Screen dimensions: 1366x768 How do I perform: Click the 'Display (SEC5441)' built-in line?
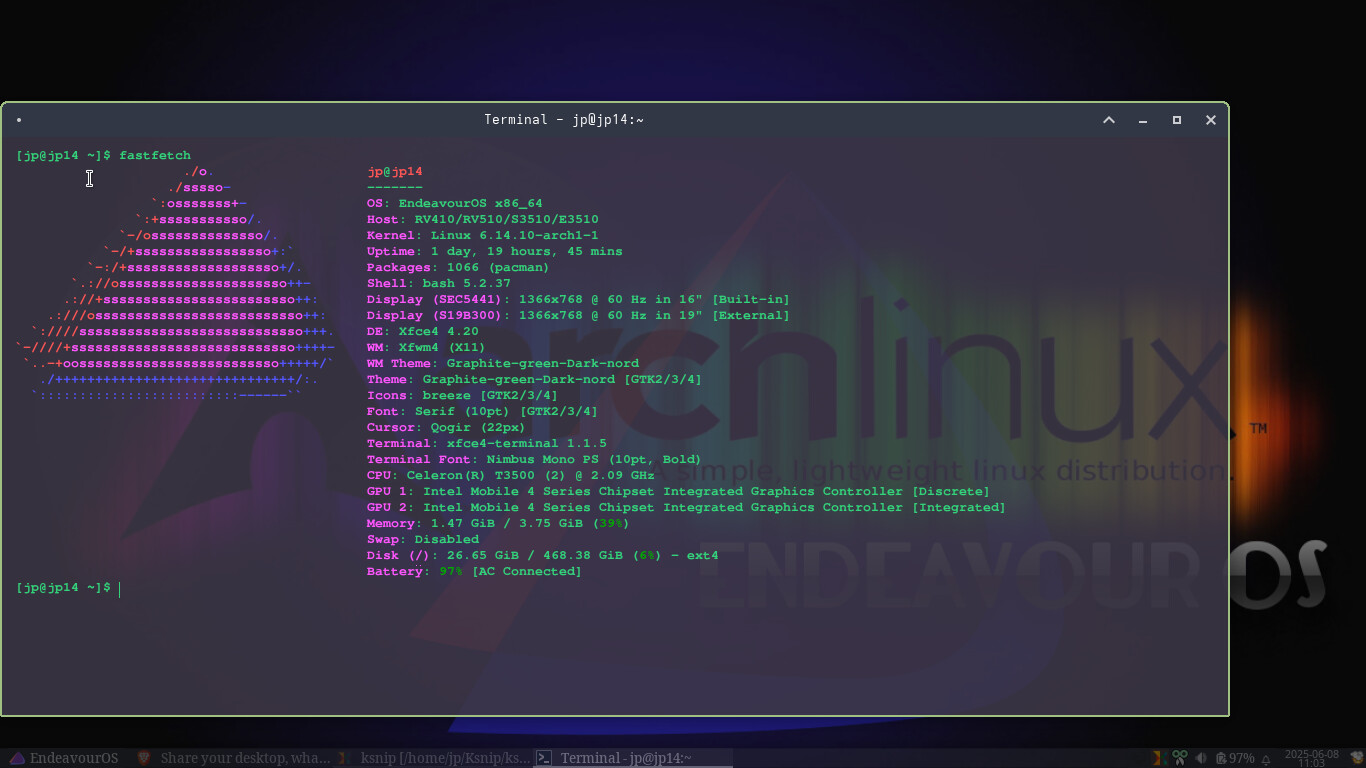pyautogui.click(x=578, y=299)
